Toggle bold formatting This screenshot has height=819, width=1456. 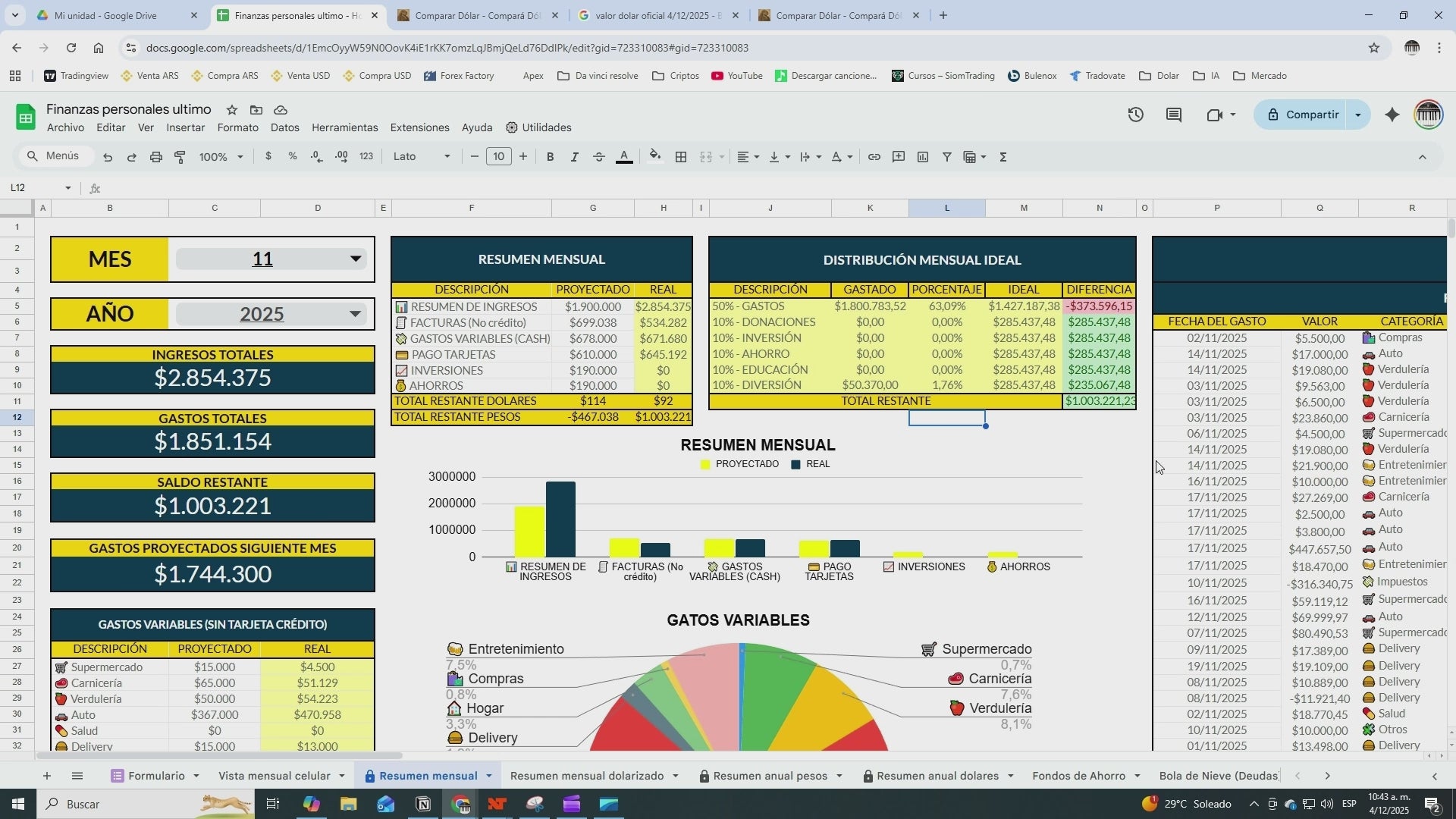coord(550,157)
